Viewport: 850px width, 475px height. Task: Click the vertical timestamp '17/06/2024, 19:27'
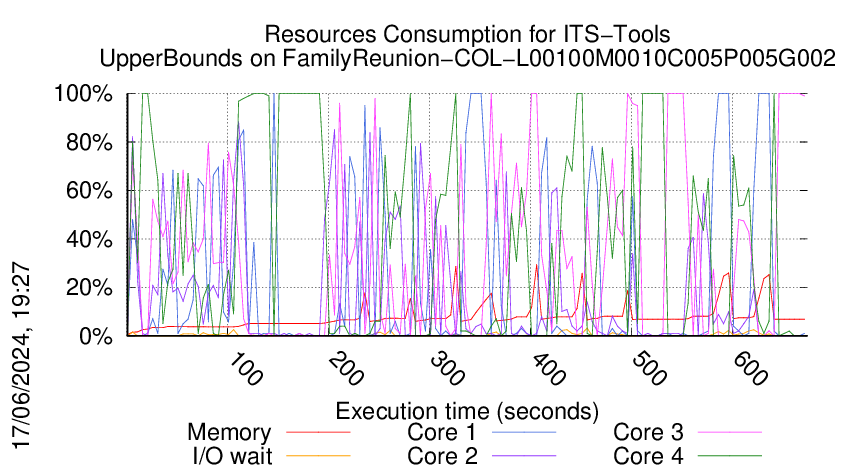tap(21, 356)
